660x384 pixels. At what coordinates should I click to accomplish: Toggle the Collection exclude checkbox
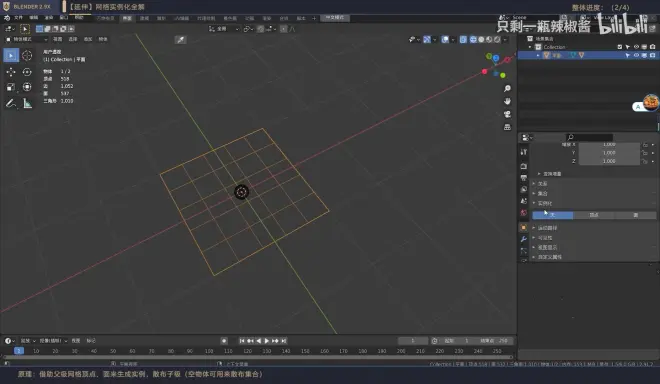pos(620,47)
